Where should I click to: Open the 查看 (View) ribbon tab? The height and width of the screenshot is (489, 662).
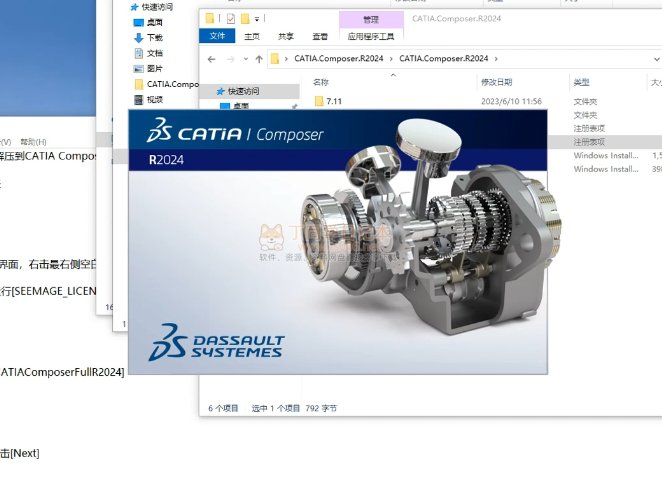click(320, 36)
